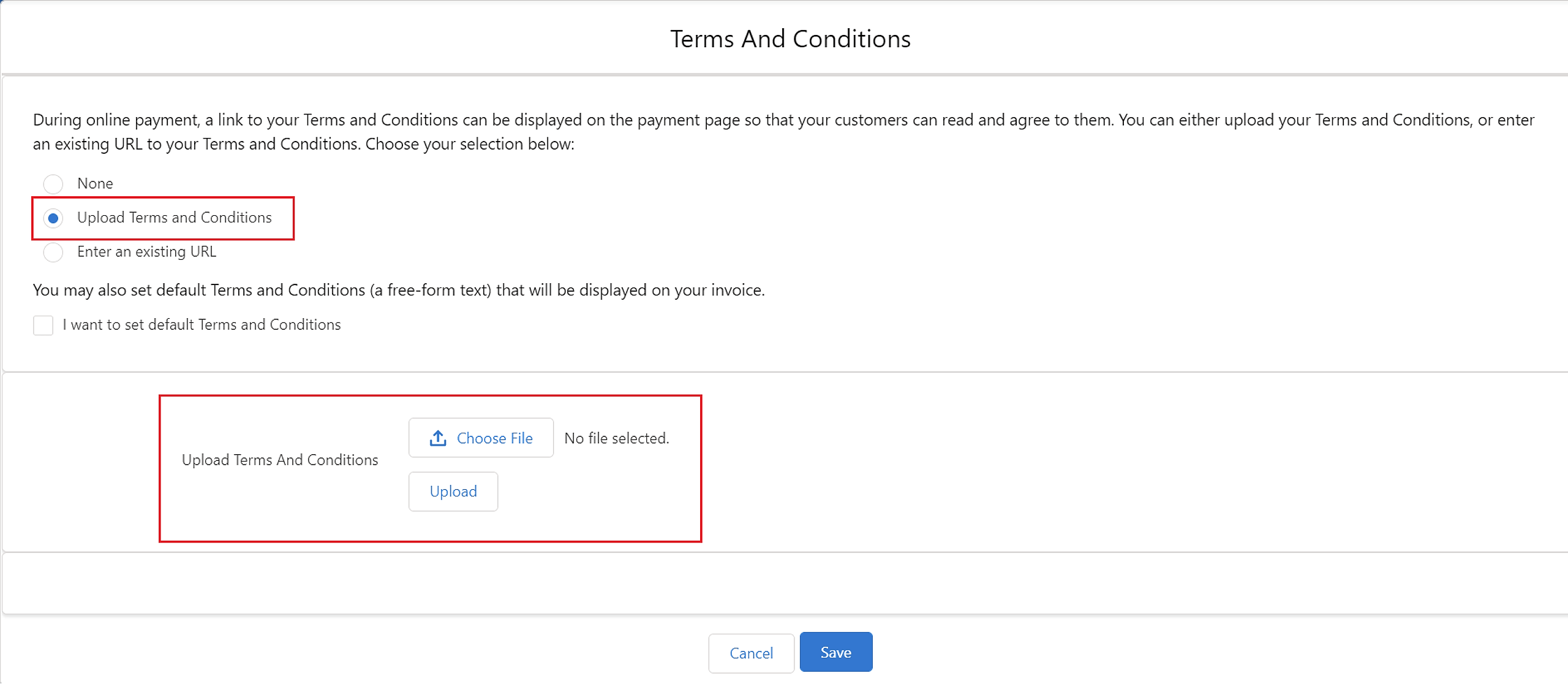Viewport: 1568px width, 692px height.
Task: Cancel the Terms and Conditions dialog
Action: pos(751,653)
